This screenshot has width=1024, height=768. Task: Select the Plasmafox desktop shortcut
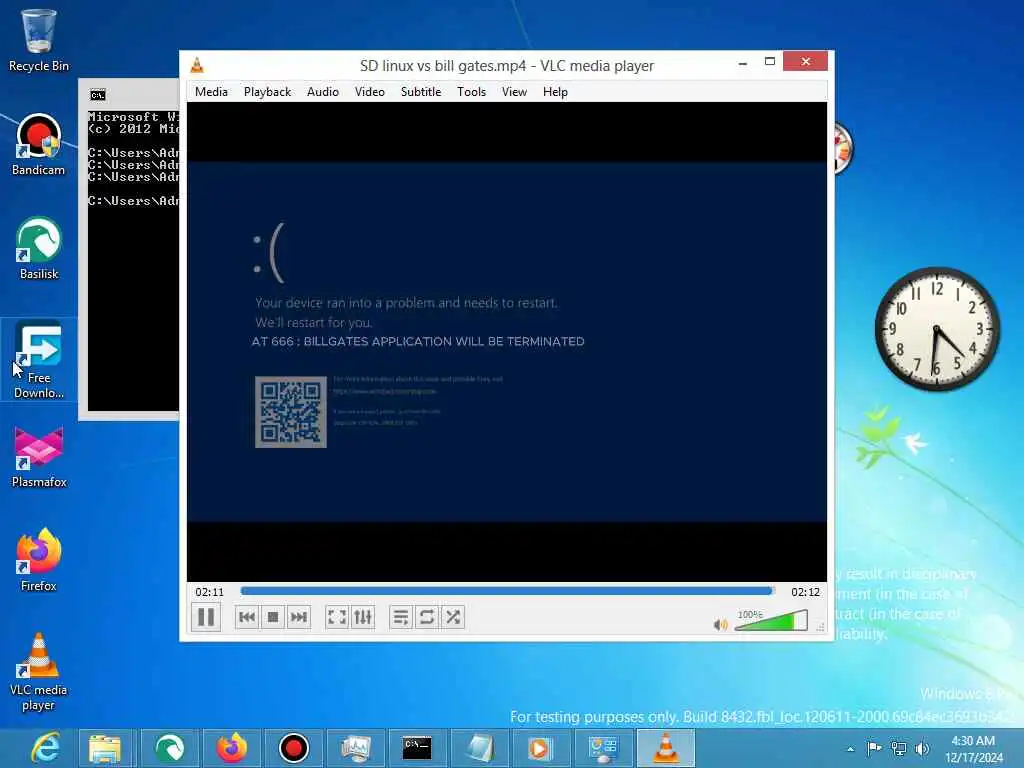tap(39, 457)
